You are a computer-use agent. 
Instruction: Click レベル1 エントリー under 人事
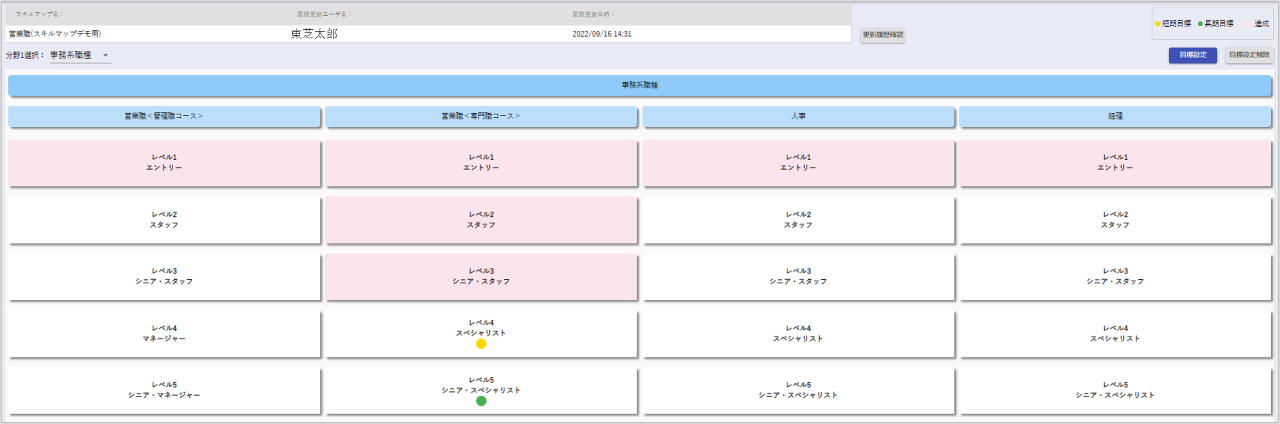pyautogui.click(x=798, y=163)
